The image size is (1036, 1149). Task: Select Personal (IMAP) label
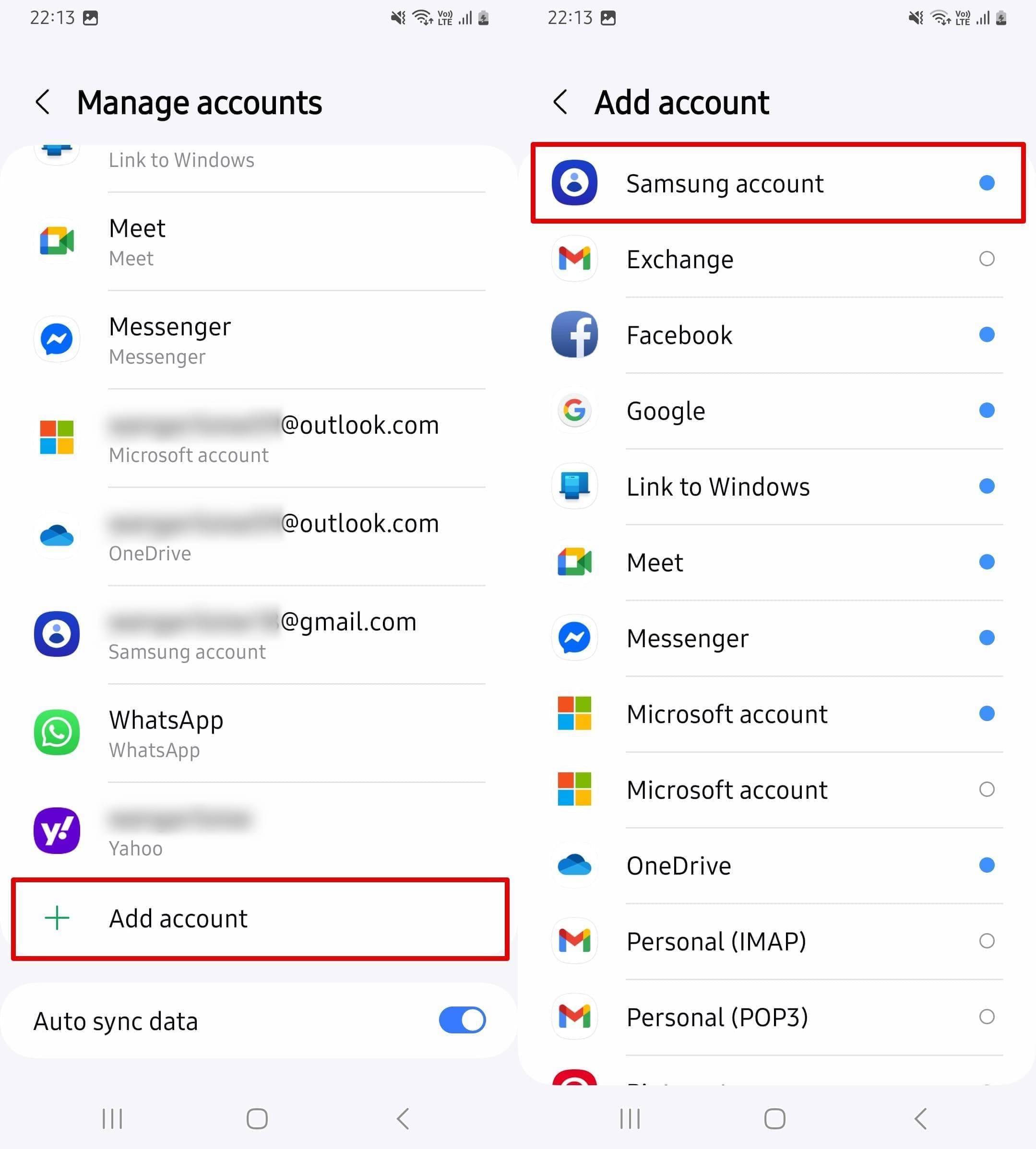(716, 942)
